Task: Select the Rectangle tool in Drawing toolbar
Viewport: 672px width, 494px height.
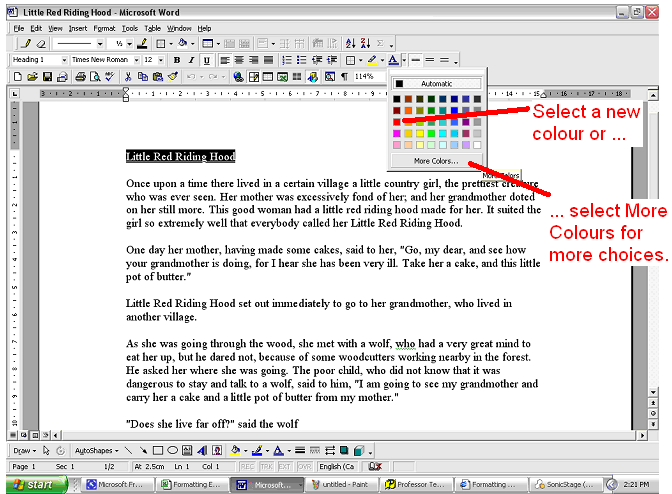Action: [x=157, y=451]
